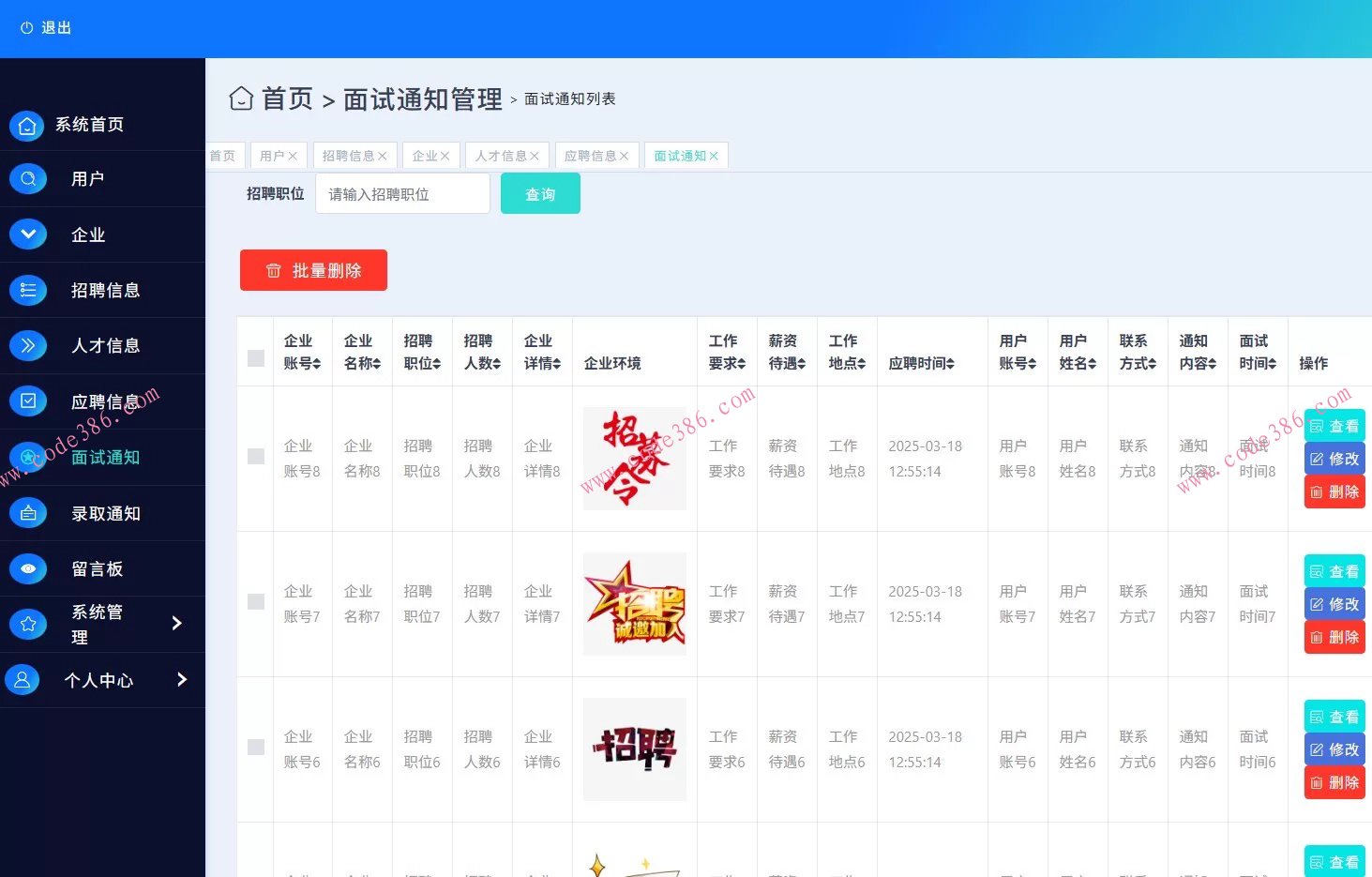Click the 用户 magnifier icon in sidebar
This screenshot has width=1372, height=877.
pyautogui.click(x=27, y=179)
